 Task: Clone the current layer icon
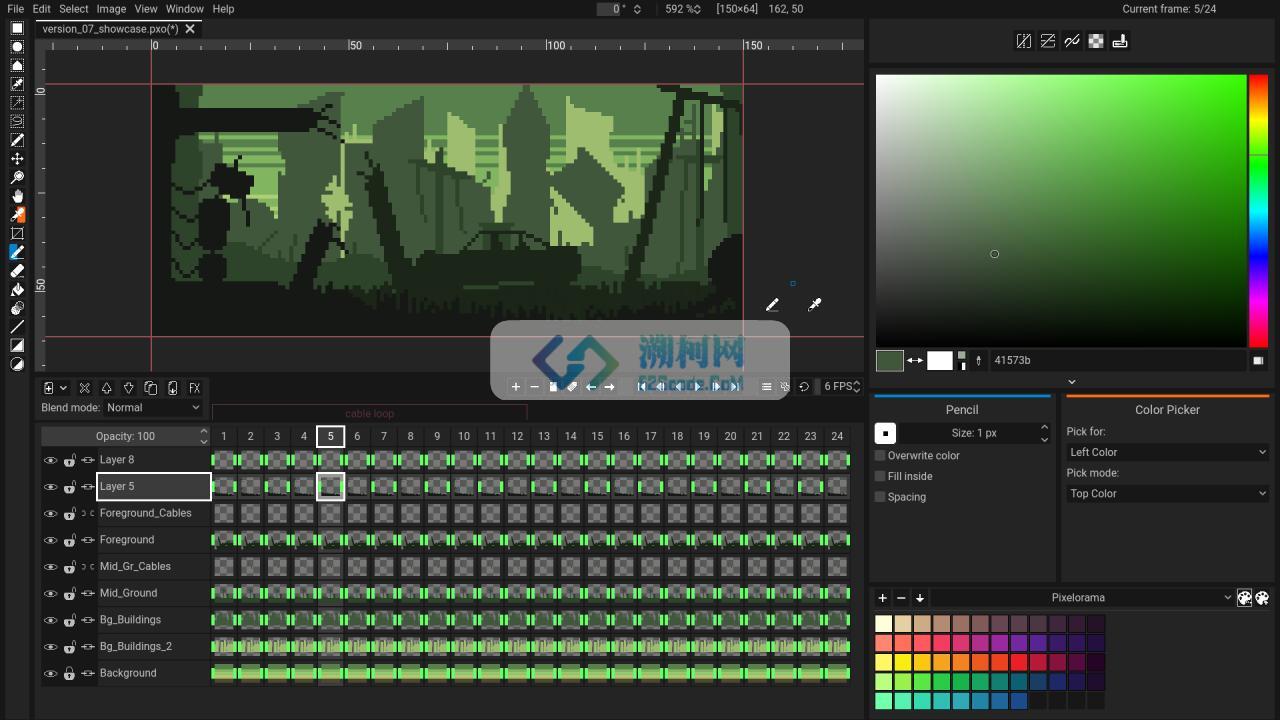(x=151, y=388)
